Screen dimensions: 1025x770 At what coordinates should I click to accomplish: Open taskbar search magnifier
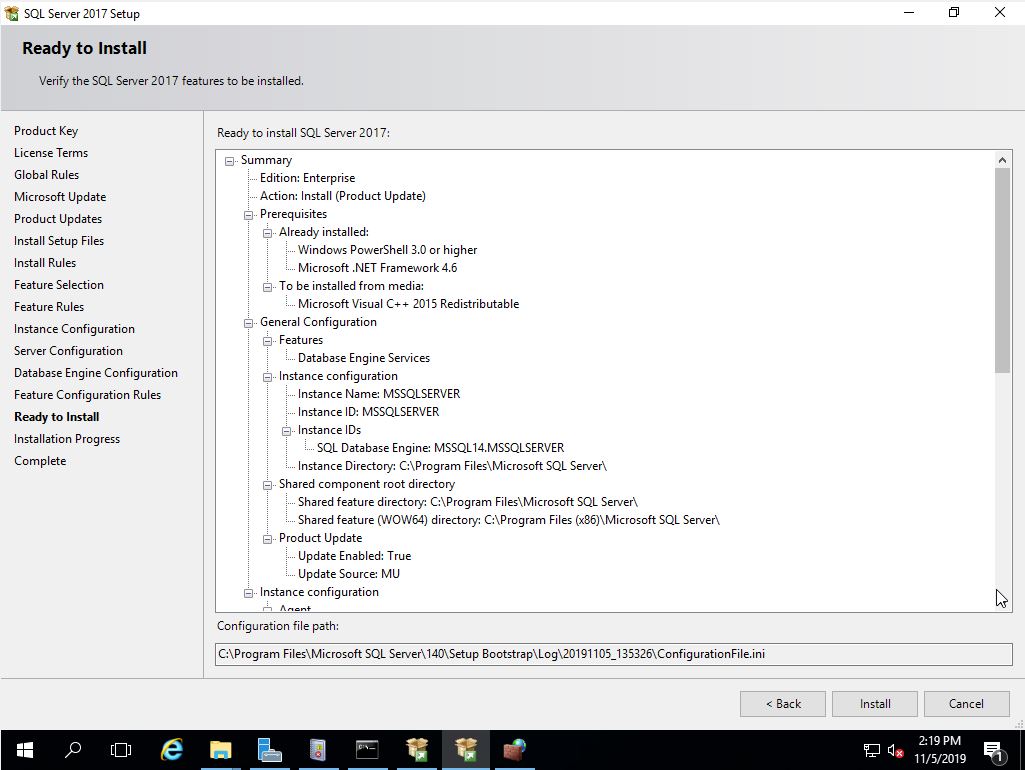73,750
